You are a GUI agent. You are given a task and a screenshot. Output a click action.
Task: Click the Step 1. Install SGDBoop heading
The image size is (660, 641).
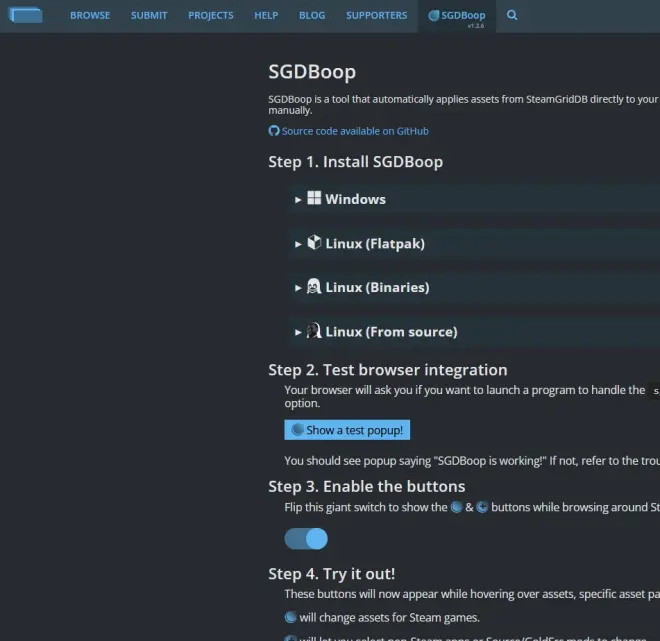(356, 162)
